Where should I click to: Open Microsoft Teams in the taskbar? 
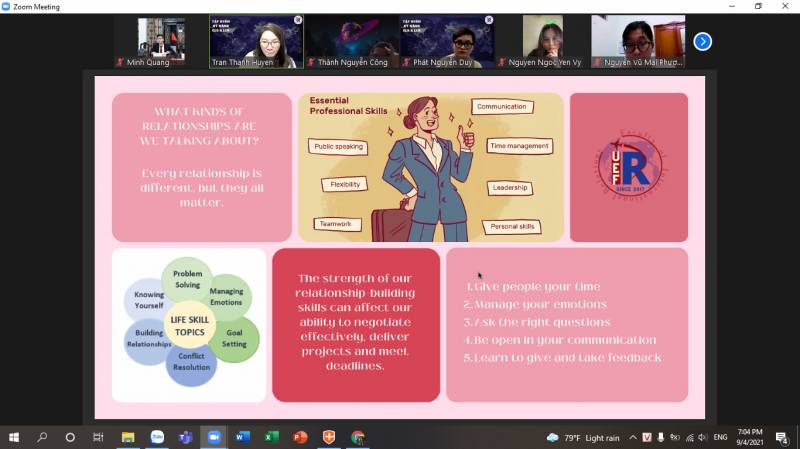click(x=185, y=437)
